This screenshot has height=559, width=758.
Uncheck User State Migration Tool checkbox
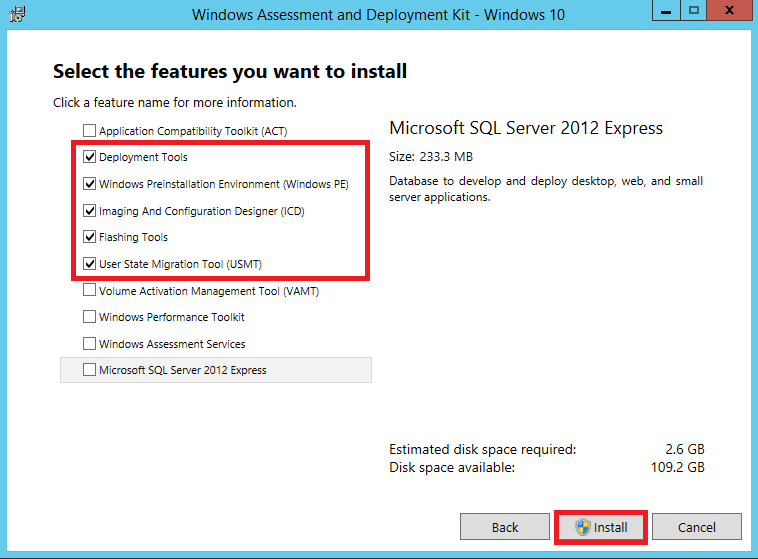(x=89, y=264)
